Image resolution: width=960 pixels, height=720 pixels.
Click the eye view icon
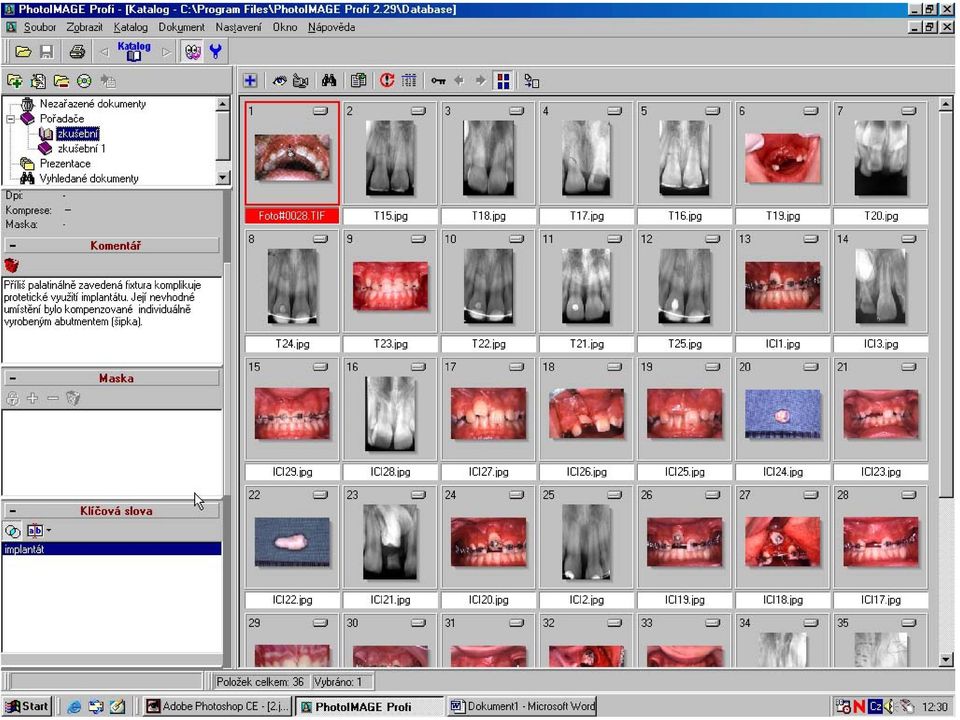point(279,81)
